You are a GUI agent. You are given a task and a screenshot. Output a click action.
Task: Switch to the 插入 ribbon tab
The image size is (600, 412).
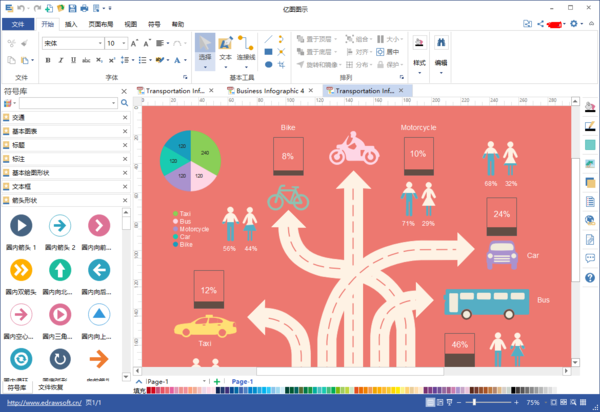[x=71, y=24]
